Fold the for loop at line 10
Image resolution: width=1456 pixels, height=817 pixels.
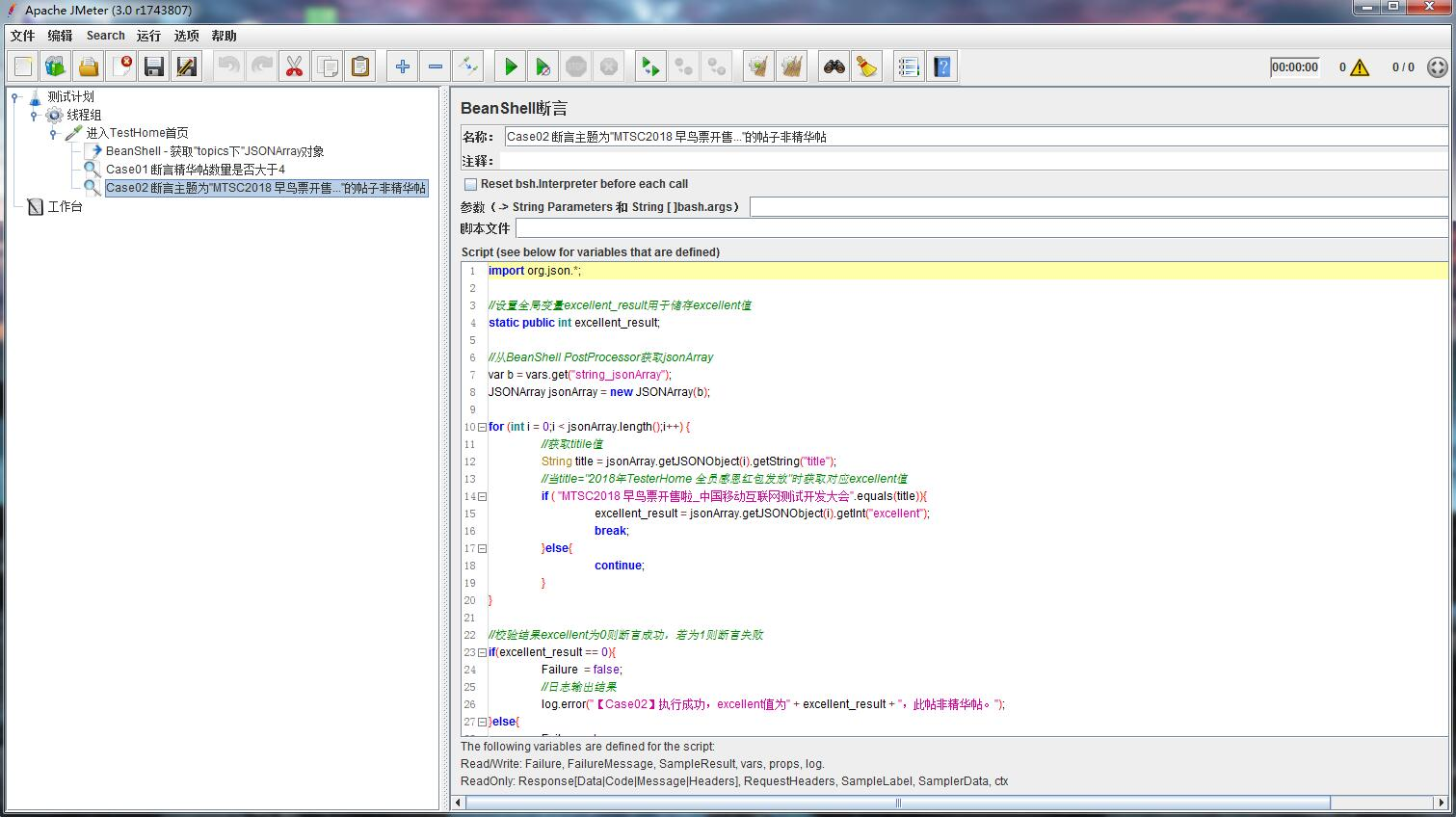(483, 427)
